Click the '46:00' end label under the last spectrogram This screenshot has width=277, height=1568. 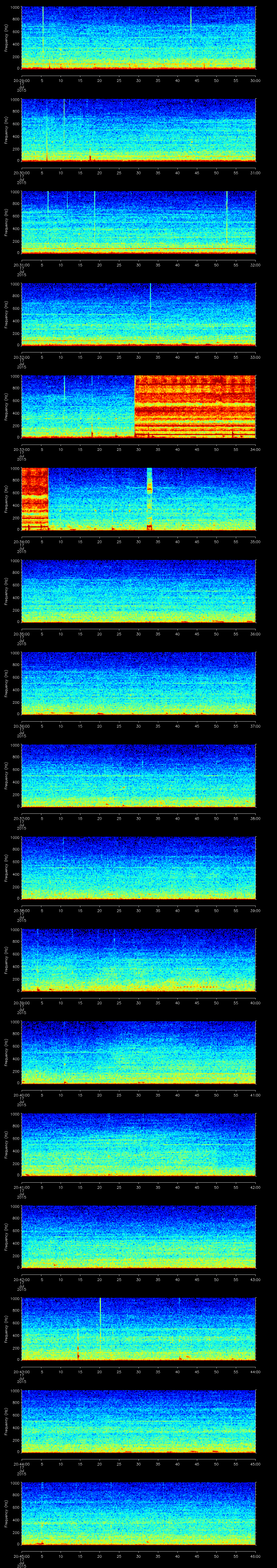tap(256, 1556)
